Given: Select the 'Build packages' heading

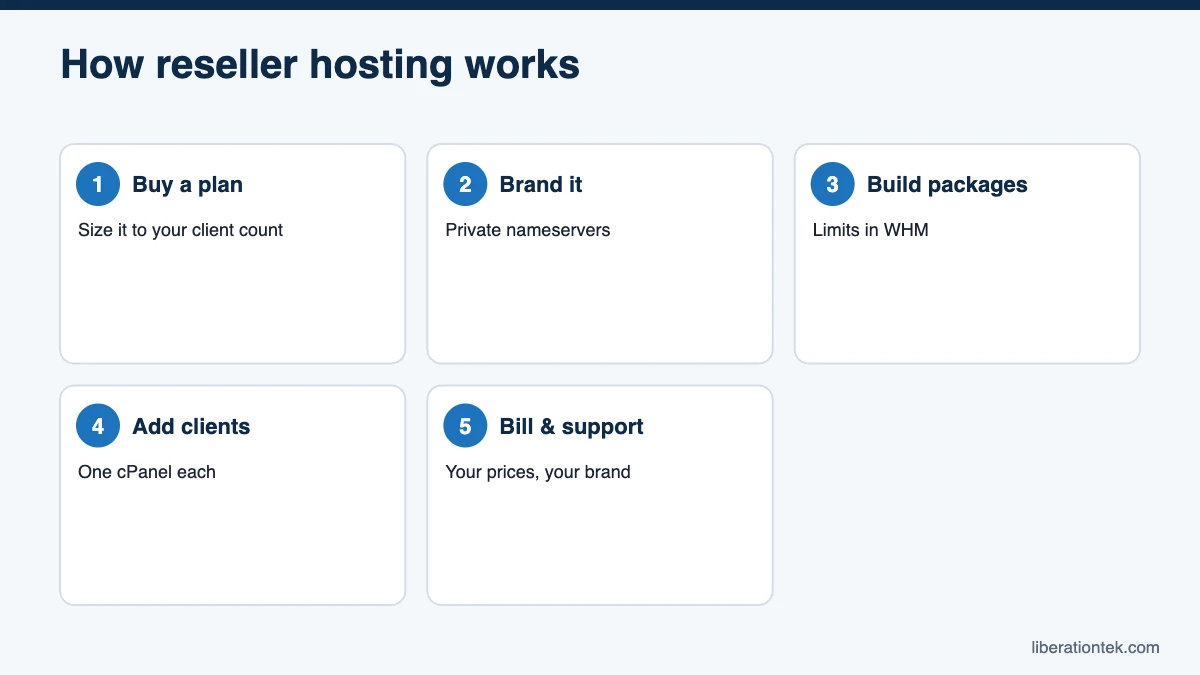Looking at the screenshot, I should [x=947, y=185].
